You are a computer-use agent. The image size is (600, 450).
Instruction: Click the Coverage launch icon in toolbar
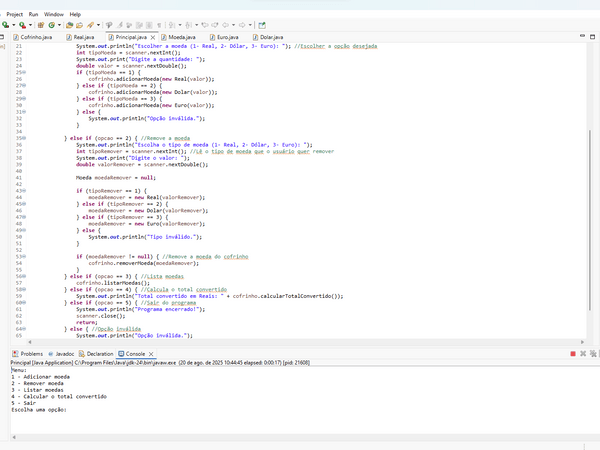pos(22,24)
